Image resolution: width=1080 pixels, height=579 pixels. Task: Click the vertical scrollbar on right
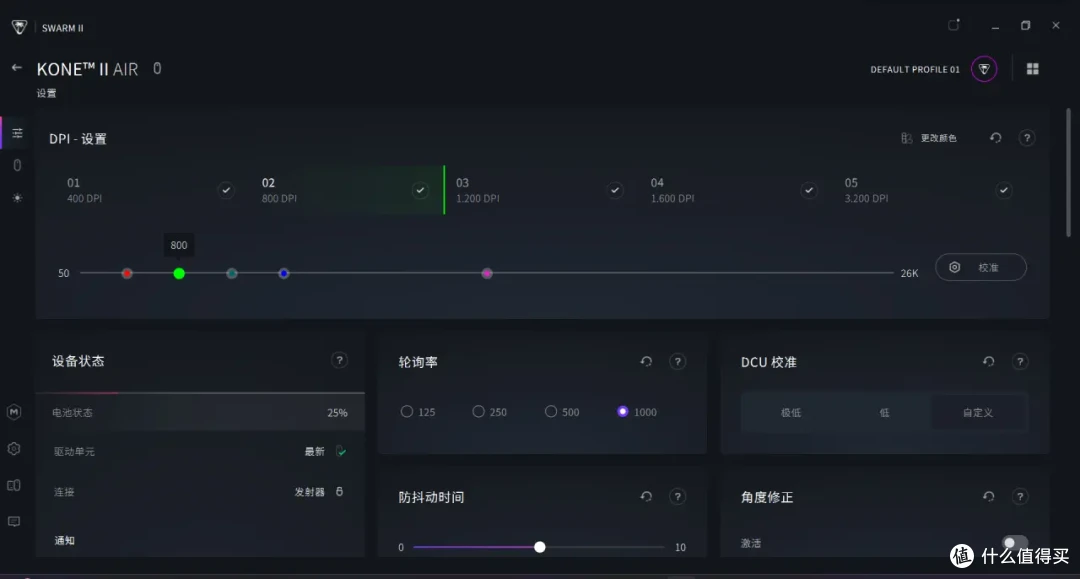(x=1068, y=172)
